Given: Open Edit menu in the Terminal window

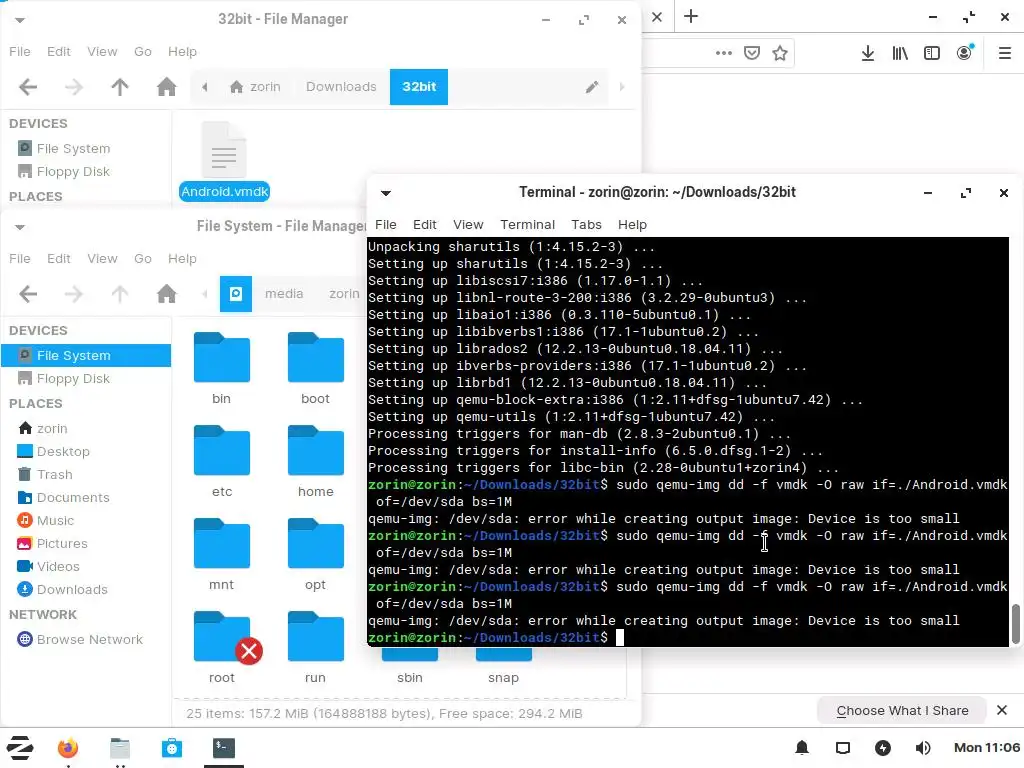Looking at the screenshot, I should click(424, 225).
